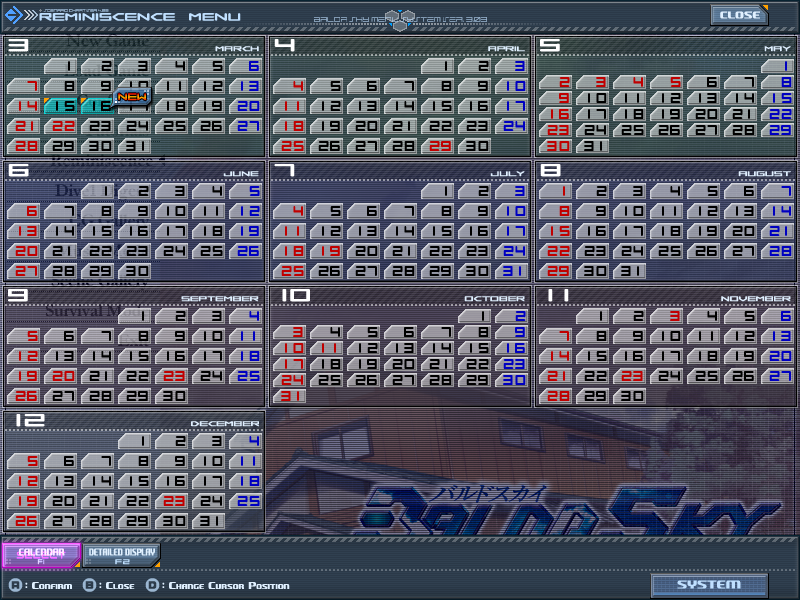Select July 7 date cell
800x600 pixels.
coord(401,211)
